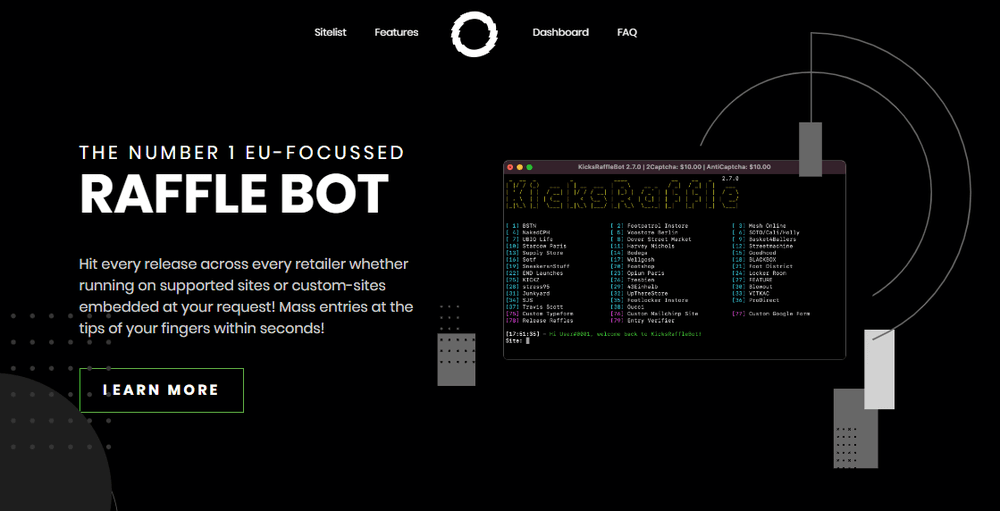Viewport: 1000px width, 511px height.
Task: Select the Mesh Online entry in terminal
Action: (x=766, y=225)
